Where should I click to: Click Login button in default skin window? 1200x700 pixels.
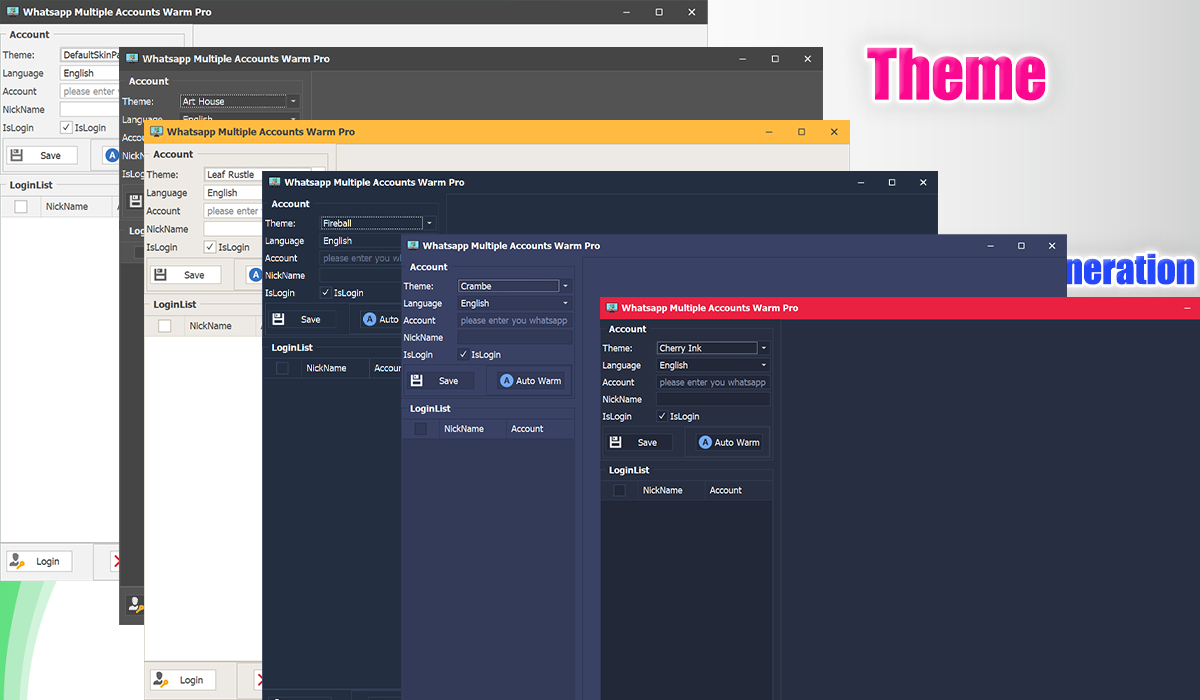click(39, 561)
